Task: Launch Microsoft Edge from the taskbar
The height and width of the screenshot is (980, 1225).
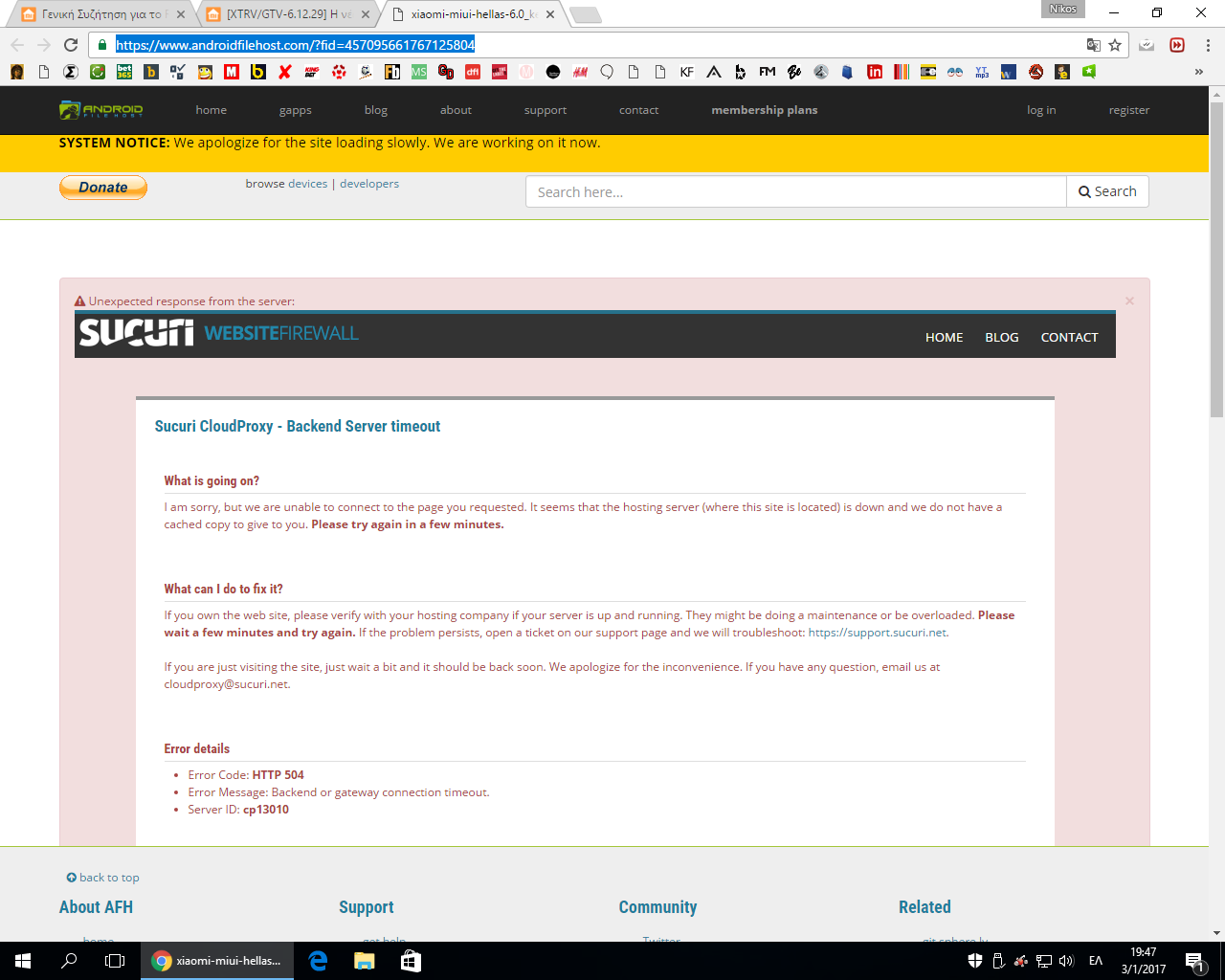Action: pos(319,961)
